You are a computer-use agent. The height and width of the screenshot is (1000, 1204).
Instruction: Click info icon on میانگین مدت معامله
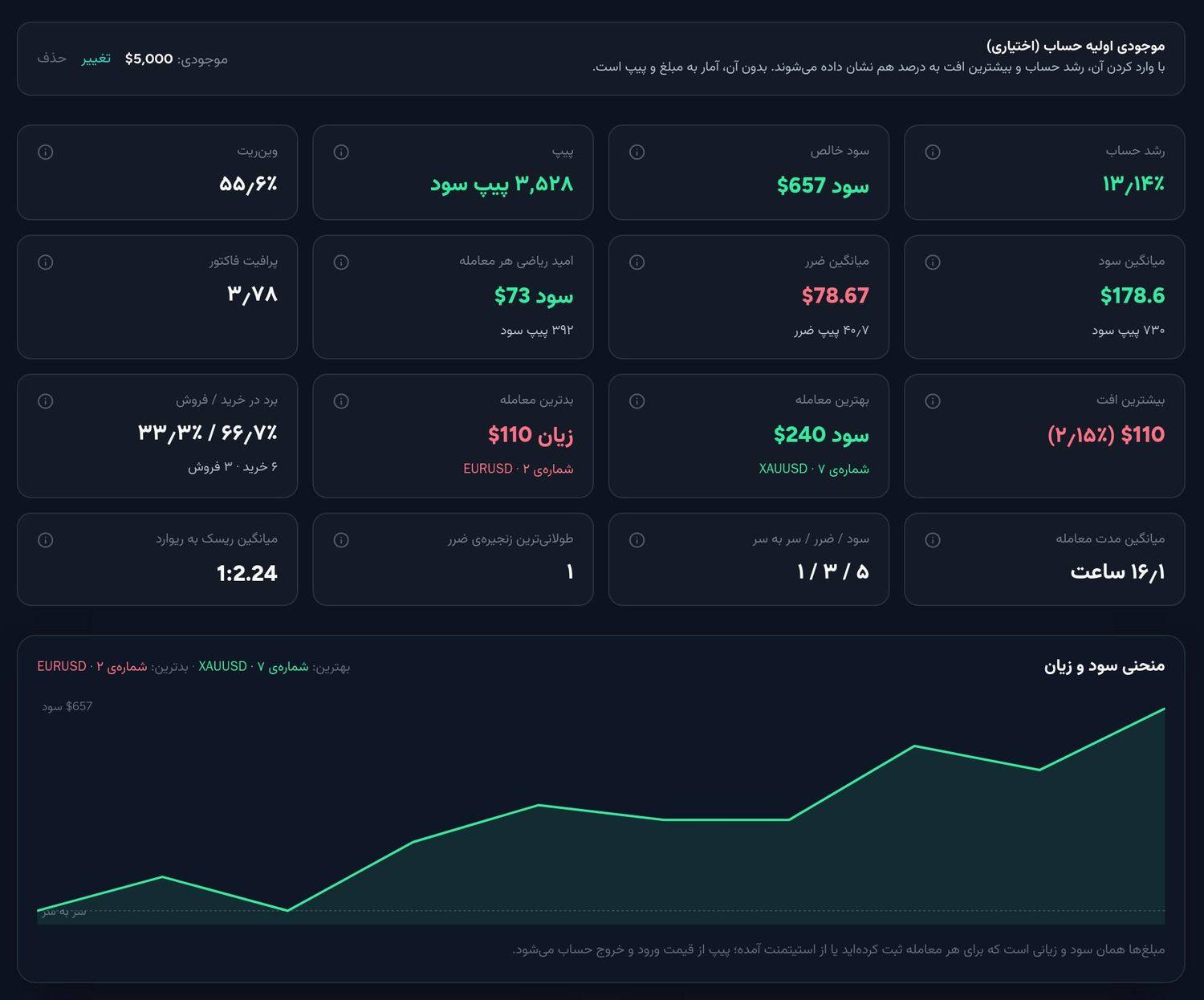tap(933, 540)
